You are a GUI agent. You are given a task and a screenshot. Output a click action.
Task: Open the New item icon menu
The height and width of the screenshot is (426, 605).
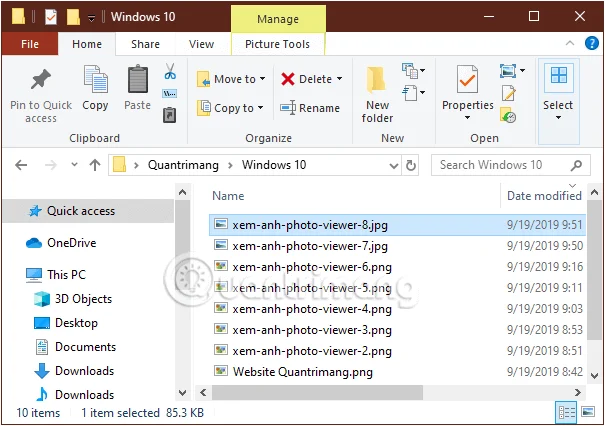coord(414,71)
